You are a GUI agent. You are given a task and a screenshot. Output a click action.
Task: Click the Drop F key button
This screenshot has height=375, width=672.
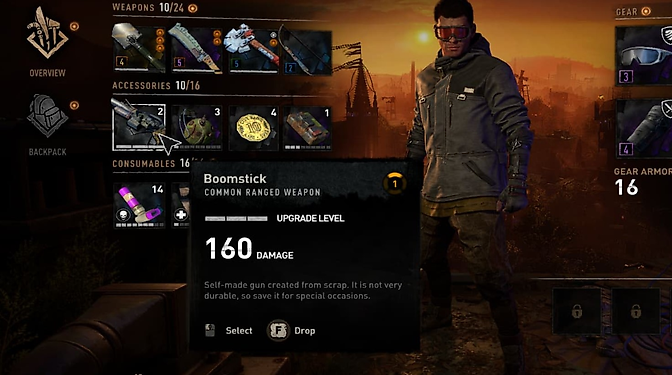(278, 330)
